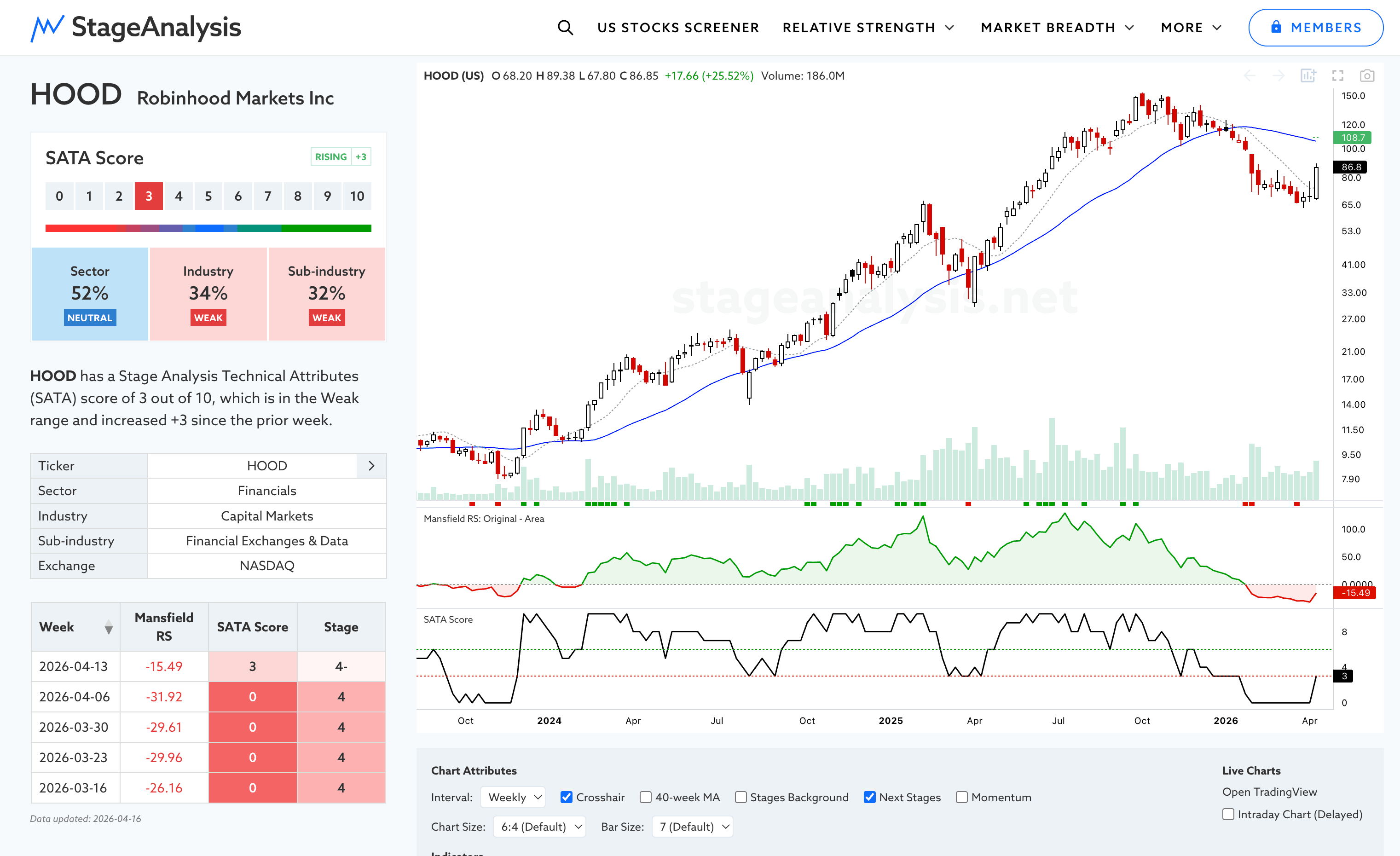This screenshot has height=856, width=1400.
Task: Disable the Crosshair checkbox
Action: [x=566, y=797]
